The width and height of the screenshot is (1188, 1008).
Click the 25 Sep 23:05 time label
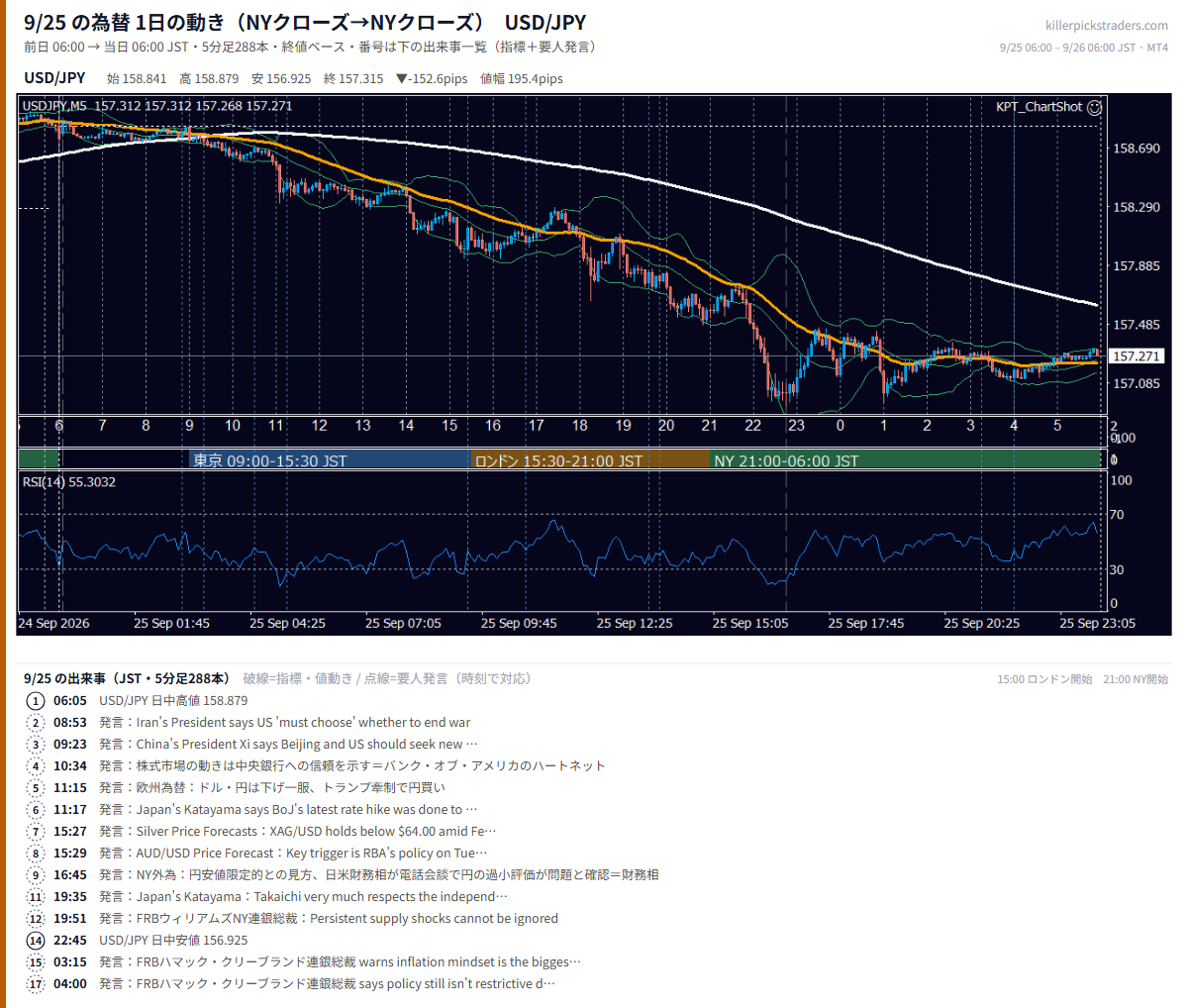click(x=1098, y=624)
